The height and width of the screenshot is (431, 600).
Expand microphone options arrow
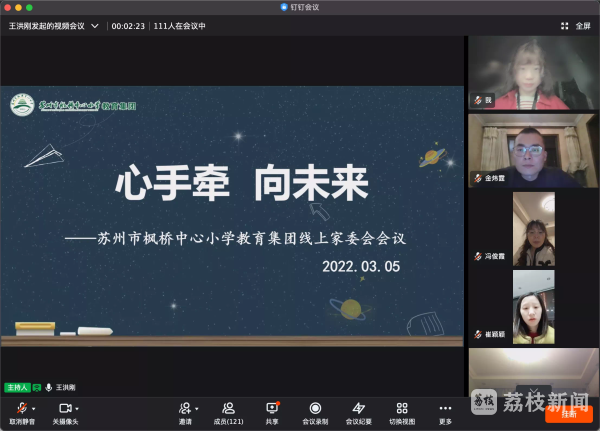[x=34, y=409]
